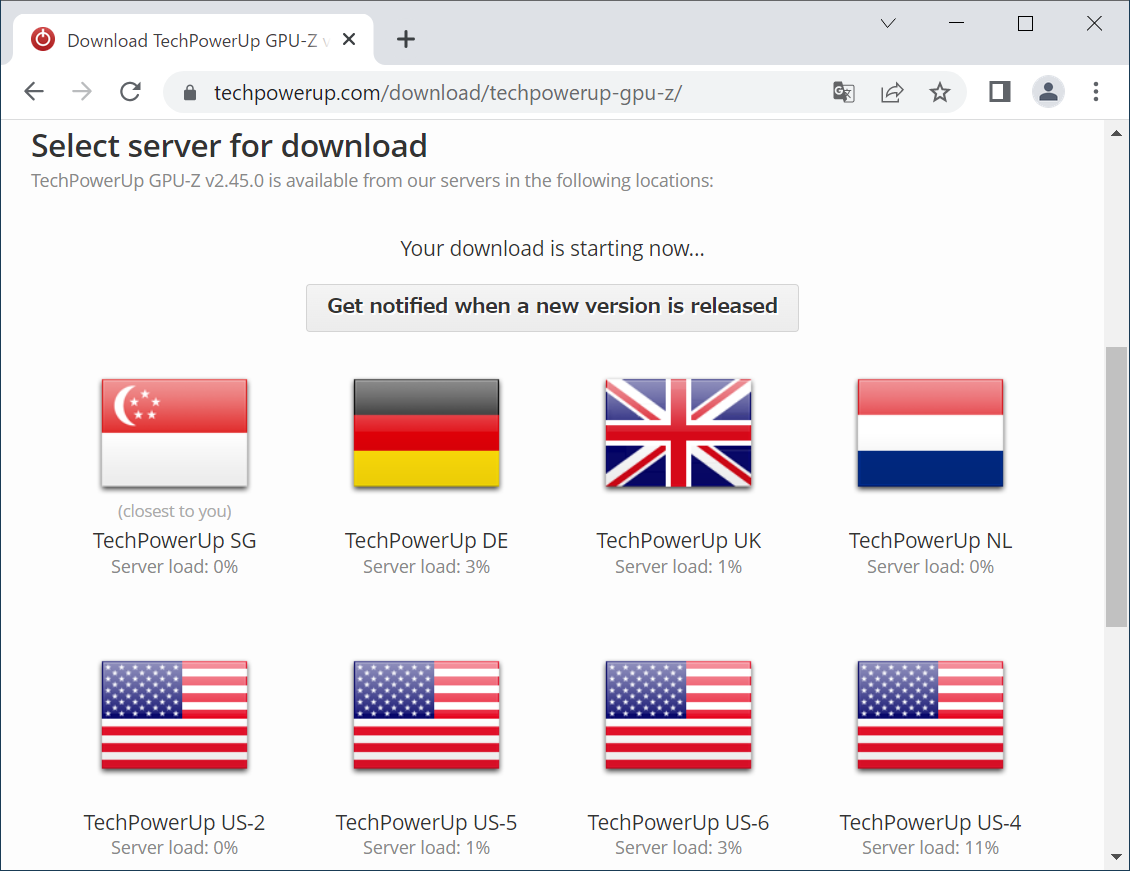This screenshot has width=1130, height=871.
Task: Click the TechPowerUp DE link
Action: pos(427,540)
